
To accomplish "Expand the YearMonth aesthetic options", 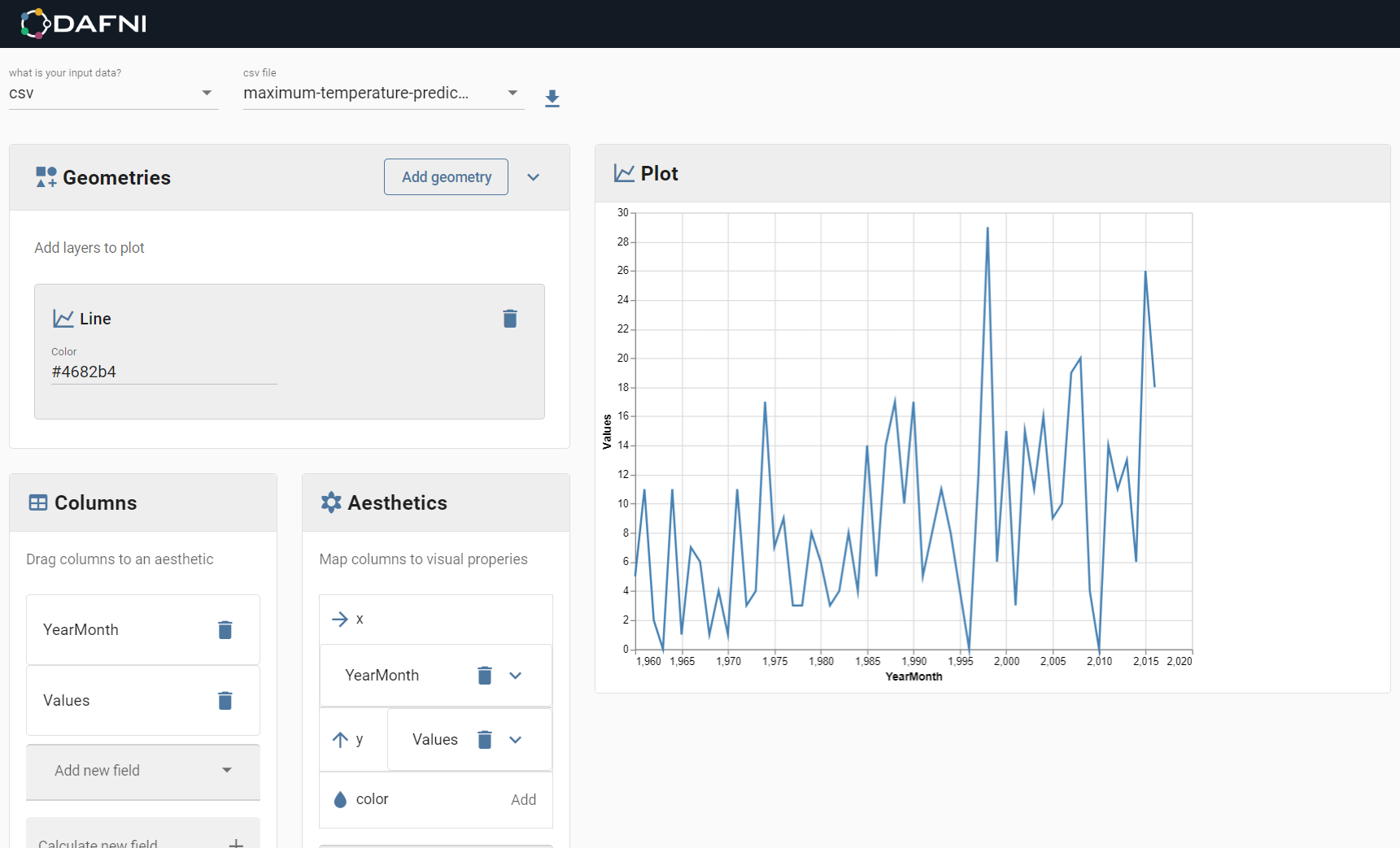I will pyautogui.click(x=516, y=676).
